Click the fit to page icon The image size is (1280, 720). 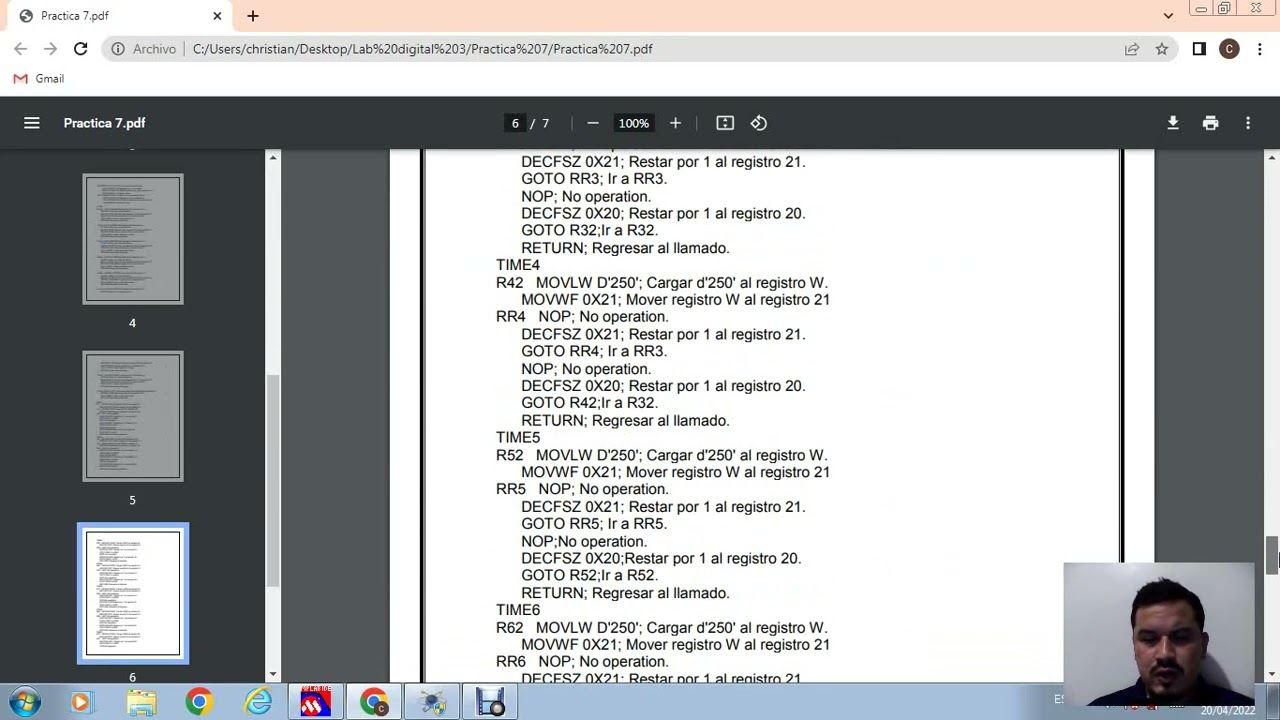(725, 123)
